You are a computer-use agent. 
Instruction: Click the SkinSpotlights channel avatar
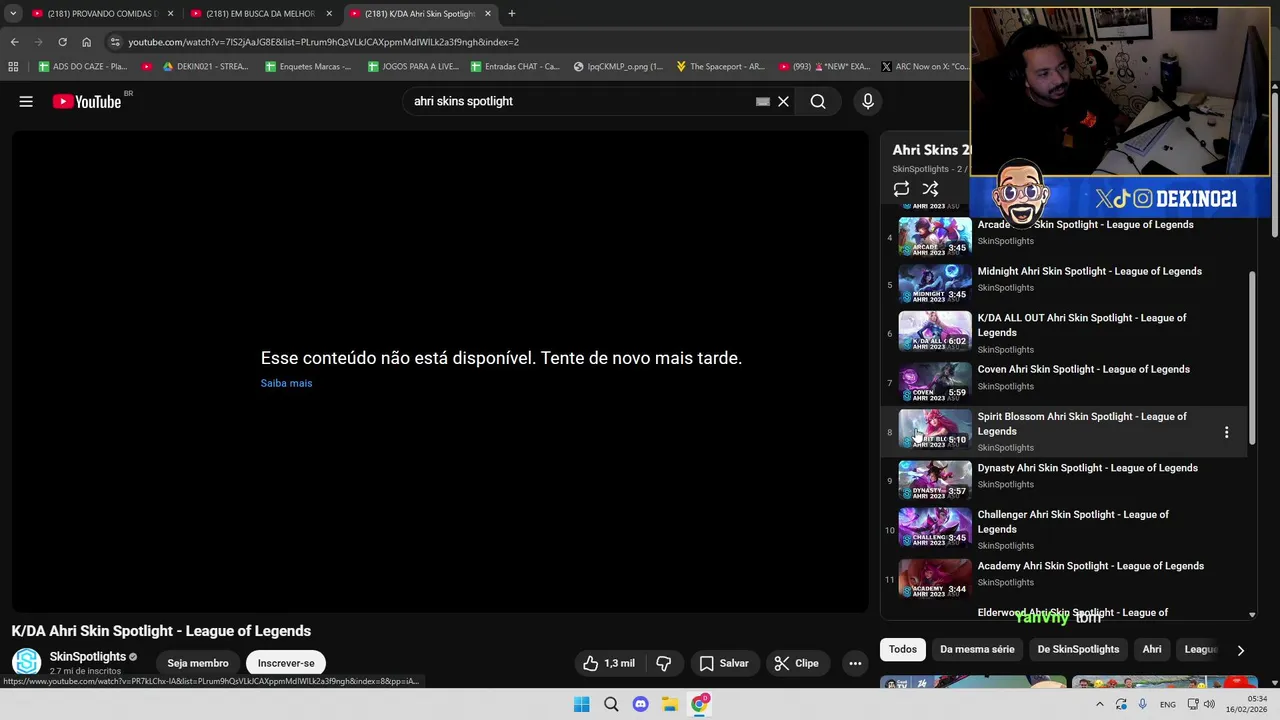[27, 662]
